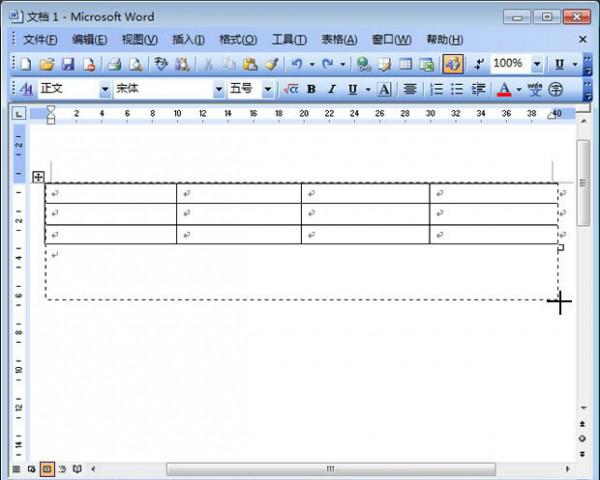Viewport: 600px width, 480px height.
Task: Switch to Print Layout view button
Action: coord(46,468)
